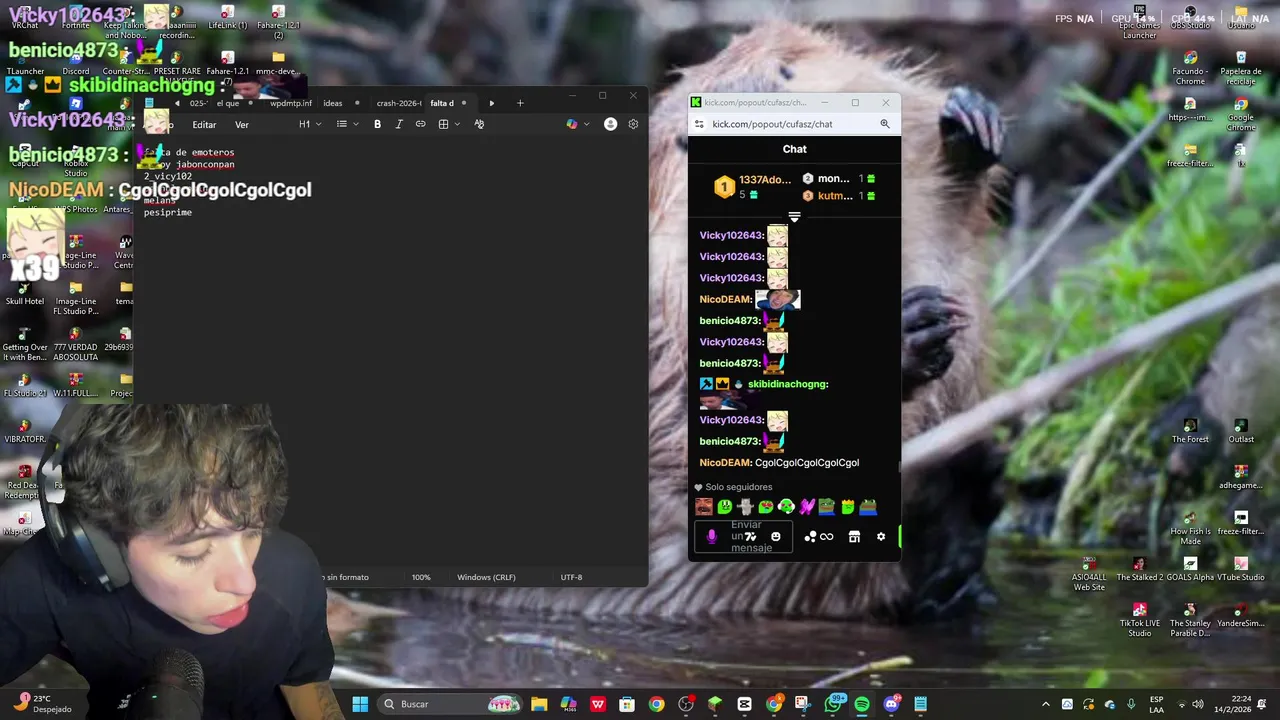Switch to the 'el que' Notepad tab
The width and height of the screenshot is (1280, 720).
(228, 103)
